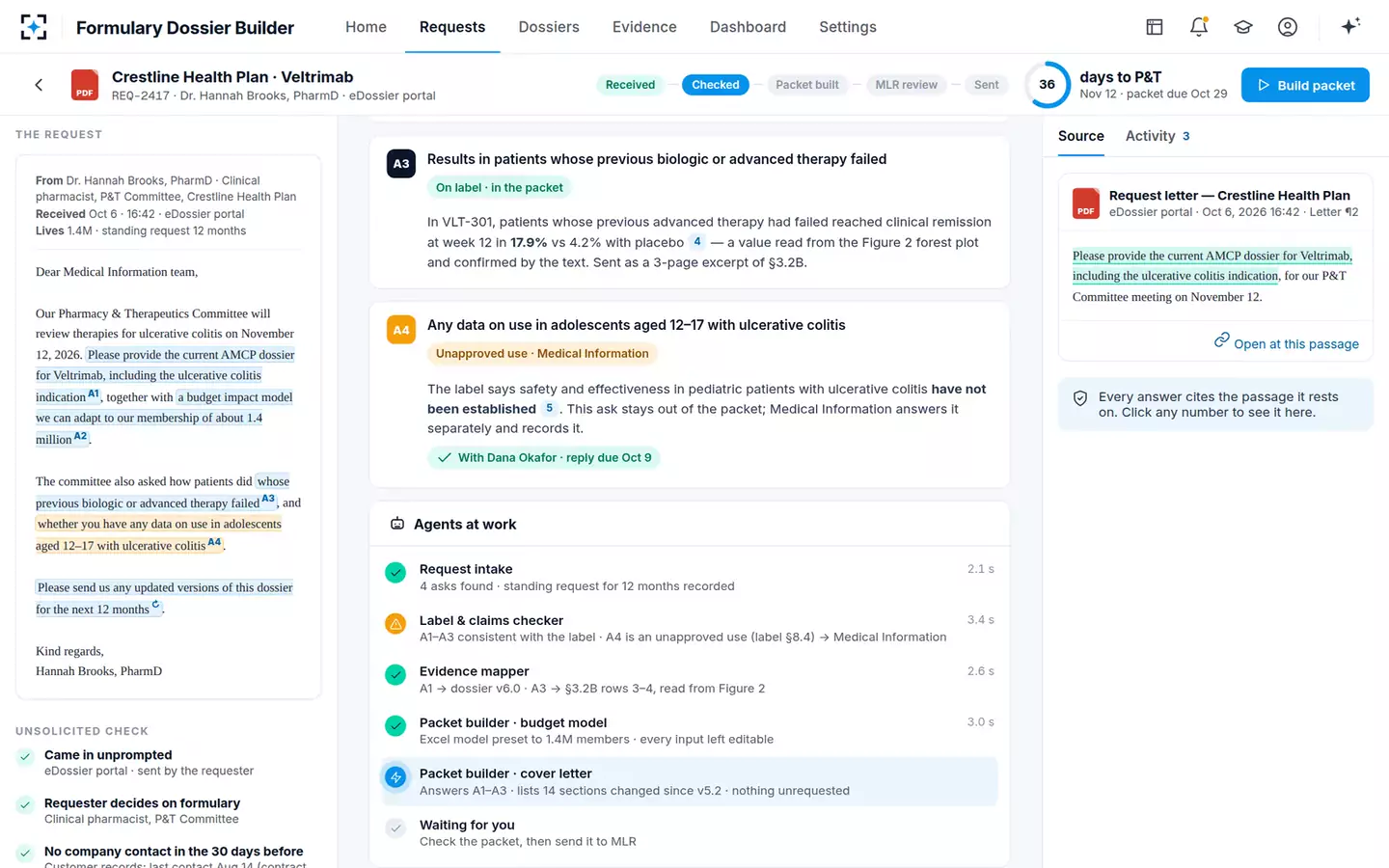Select the Checked stage pill

[716, 85]
